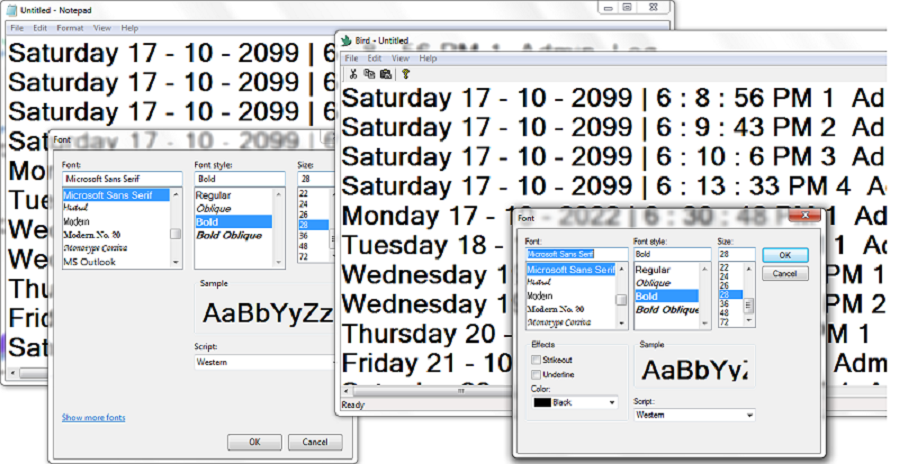This screenshot has height=464, width=900.
Task: Select size 24 in Notepad Font dialog
Action: [303, 204]
